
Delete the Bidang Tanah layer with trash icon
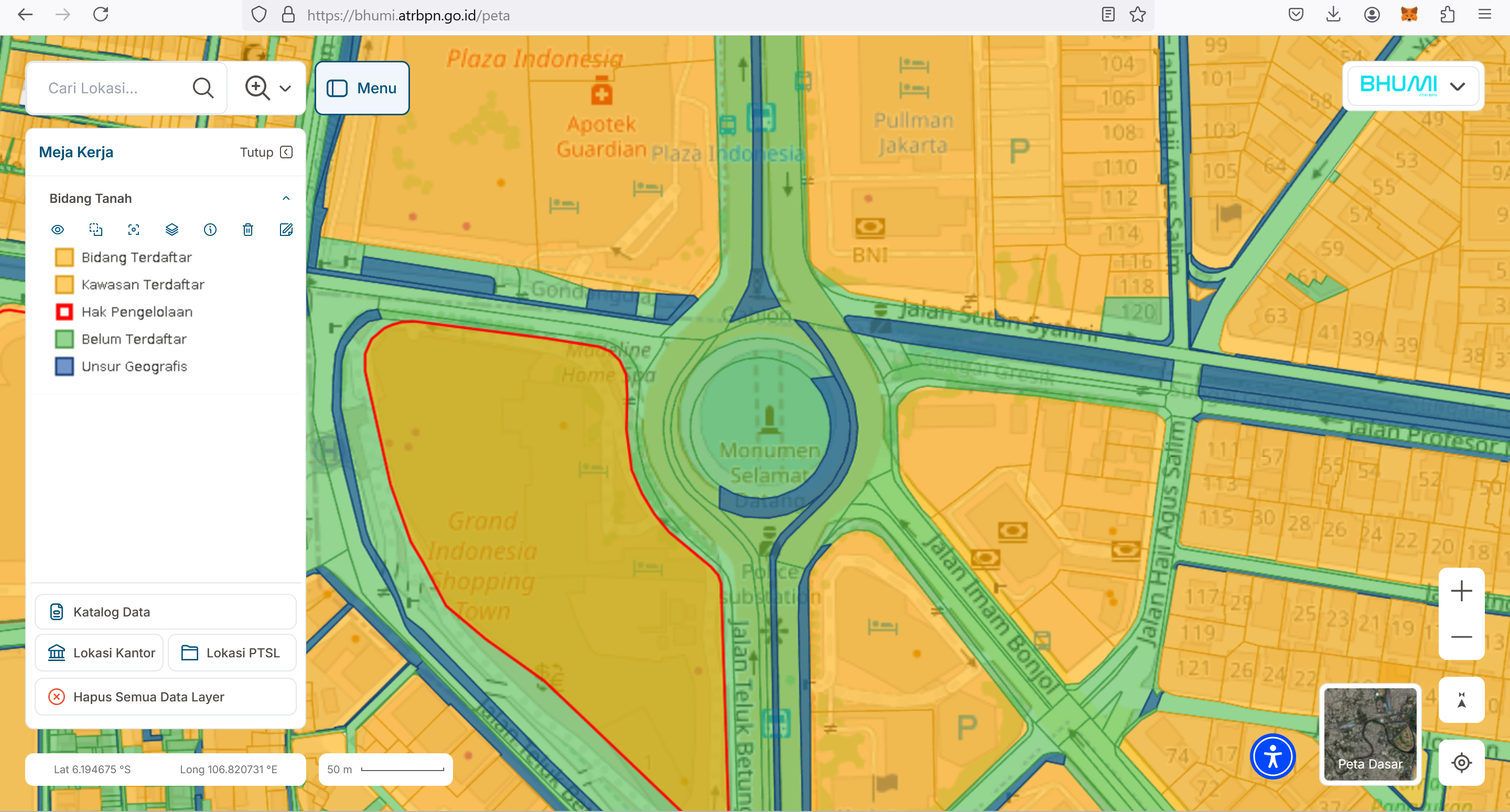point(248,229)
